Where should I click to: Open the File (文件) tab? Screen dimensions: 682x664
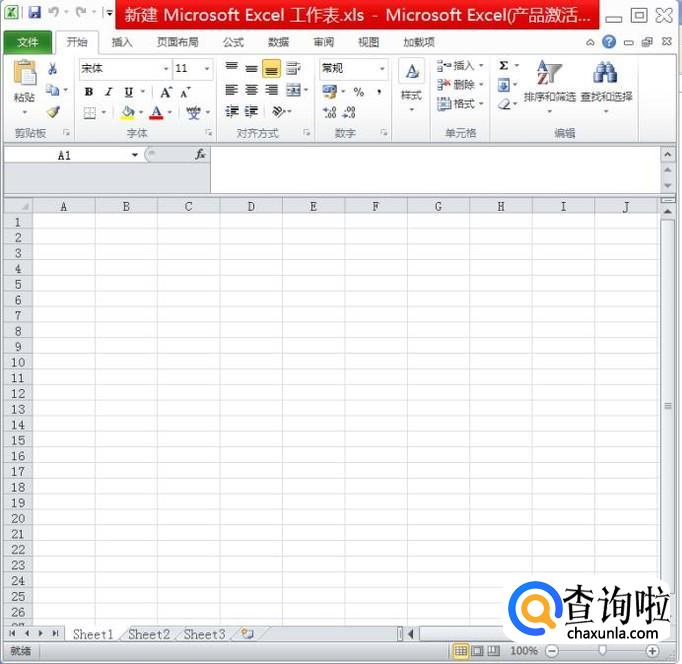[x=28, y=42]
